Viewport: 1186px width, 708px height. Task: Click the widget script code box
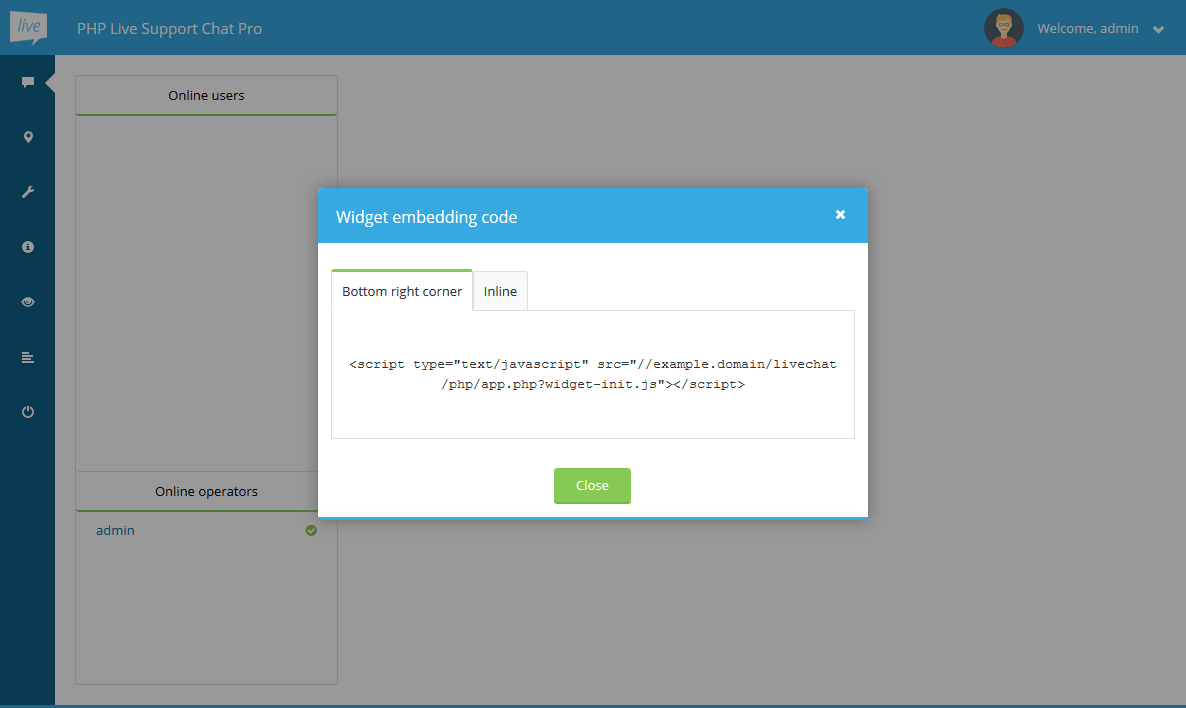coord(593,374)
